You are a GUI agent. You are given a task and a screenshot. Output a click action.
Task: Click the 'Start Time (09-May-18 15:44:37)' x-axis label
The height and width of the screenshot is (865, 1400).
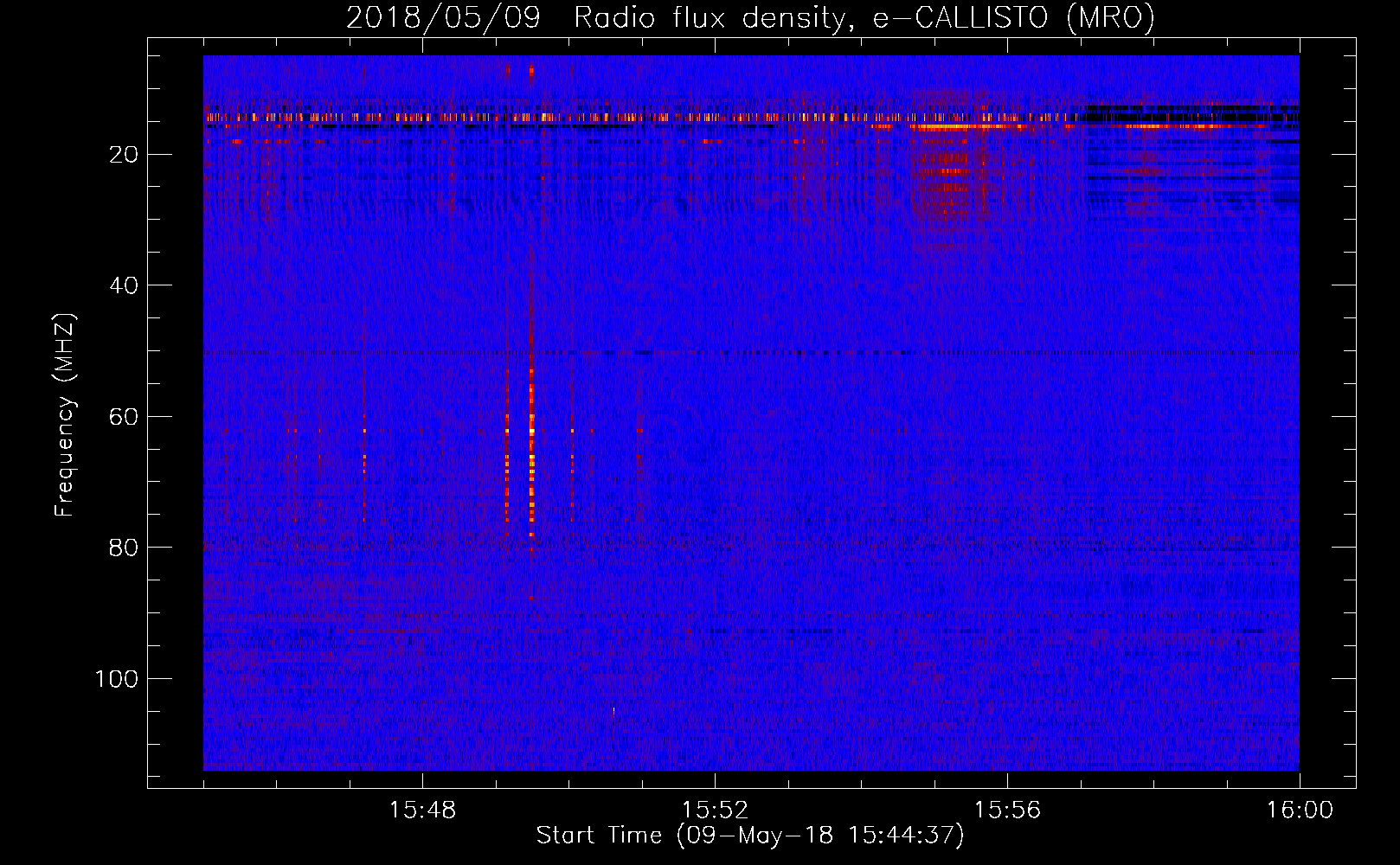pyautogui.click(x=750, y=836)
